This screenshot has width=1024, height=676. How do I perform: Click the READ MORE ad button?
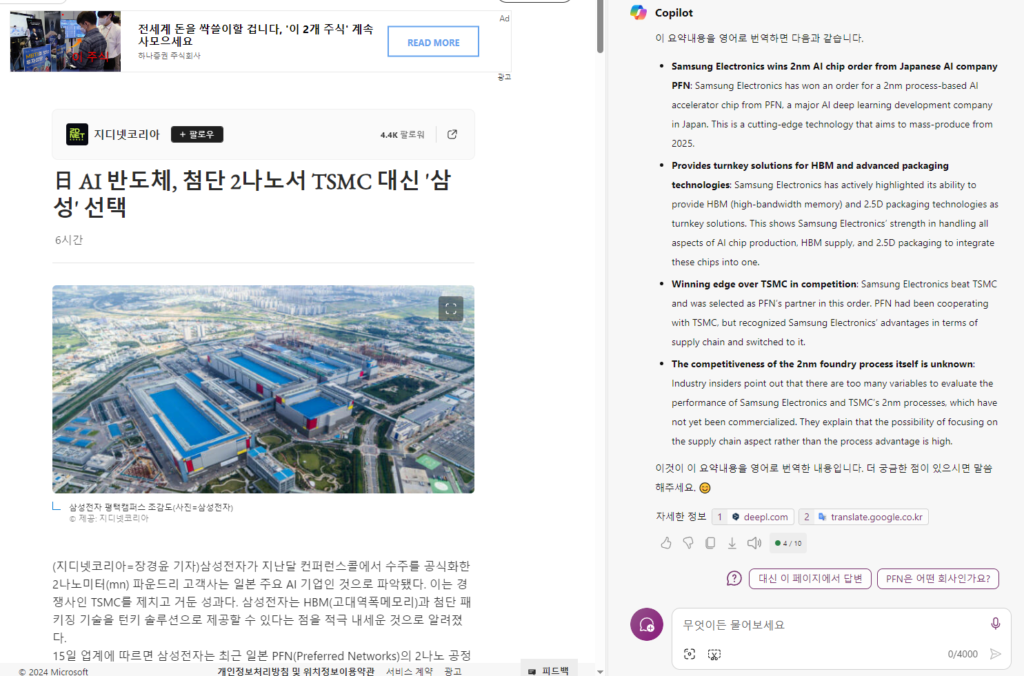pyautogui.click(x=433, y=42)
